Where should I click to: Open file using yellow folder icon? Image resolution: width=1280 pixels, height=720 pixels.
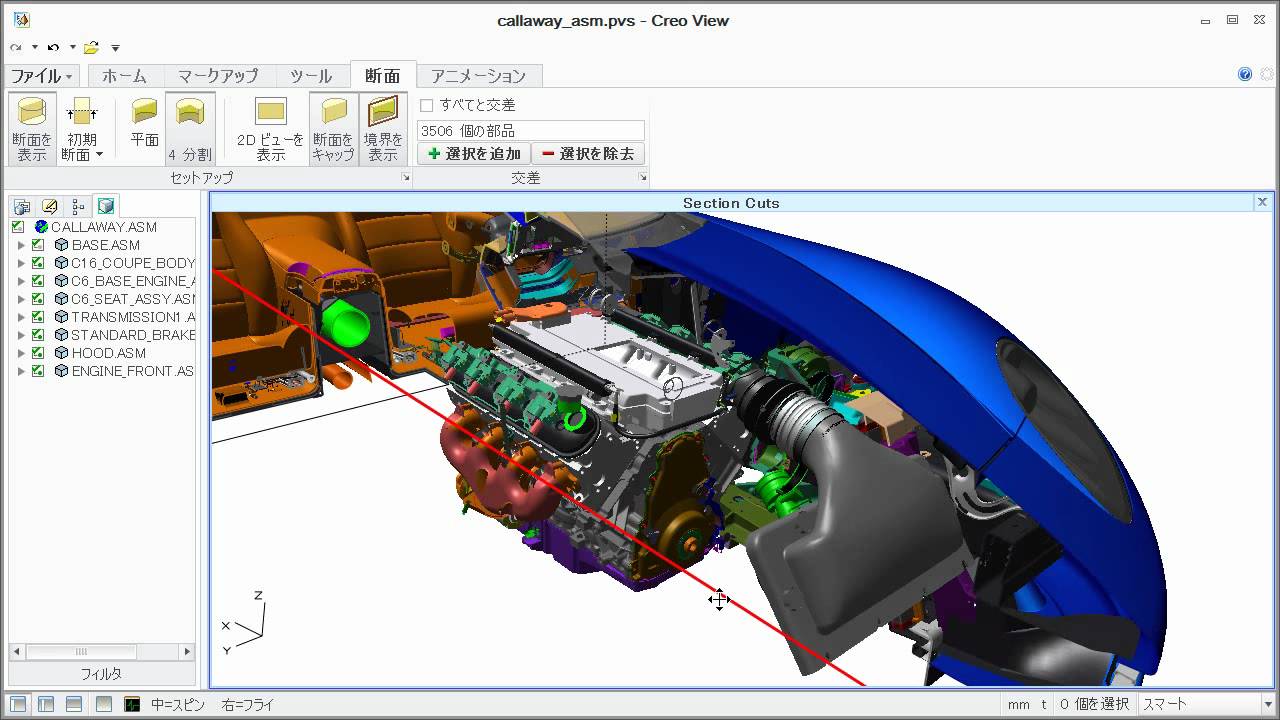click(91, 47)
